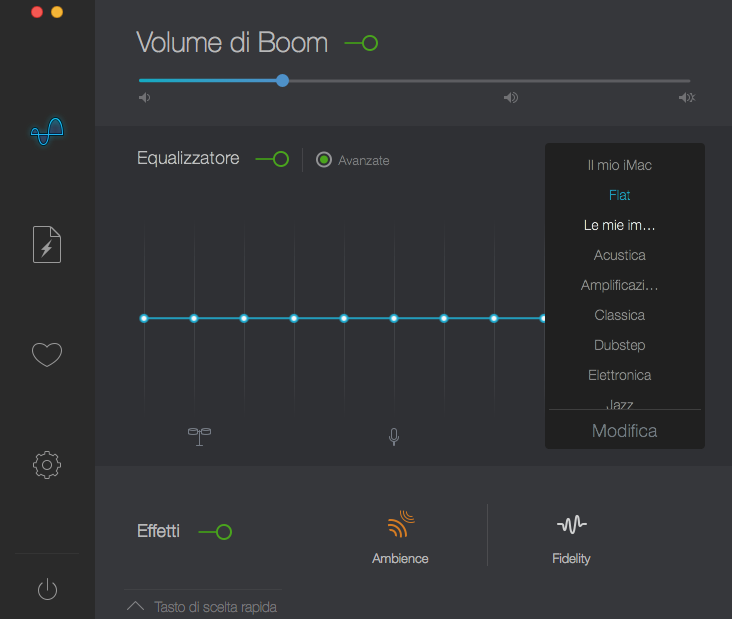The image size is (732, 619).
Task: Click the second equalizer band point
Action: pos(194,318)
